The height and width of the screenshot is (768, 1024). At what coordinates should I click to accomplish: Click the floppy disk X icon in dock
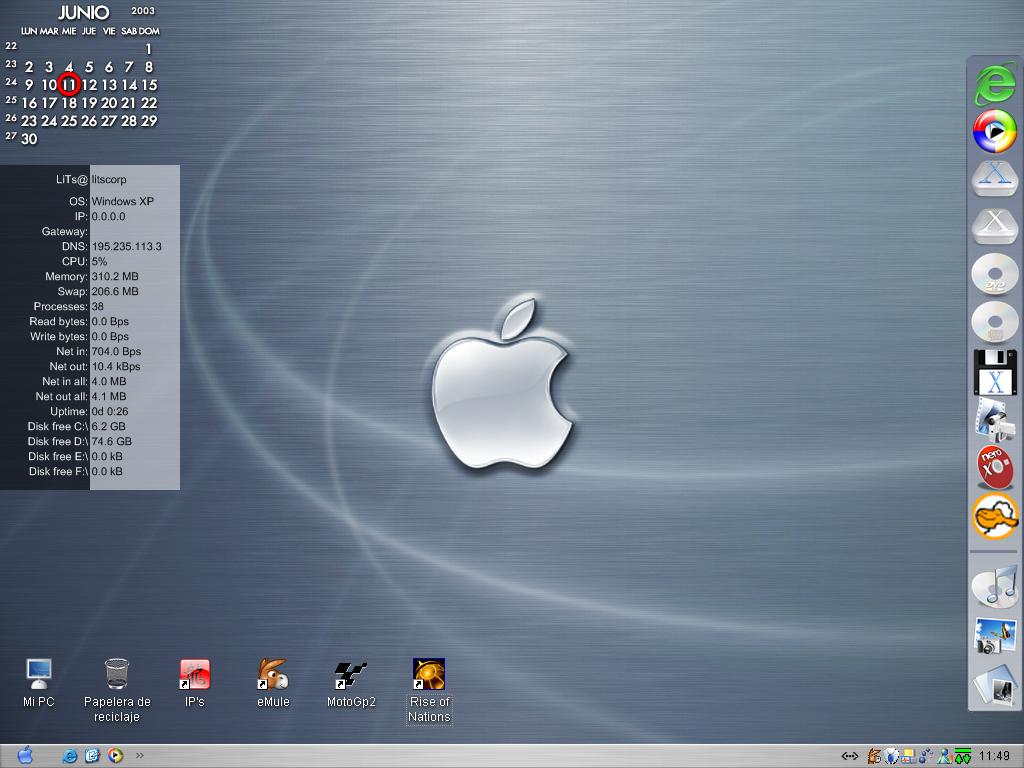coord(994,372)
